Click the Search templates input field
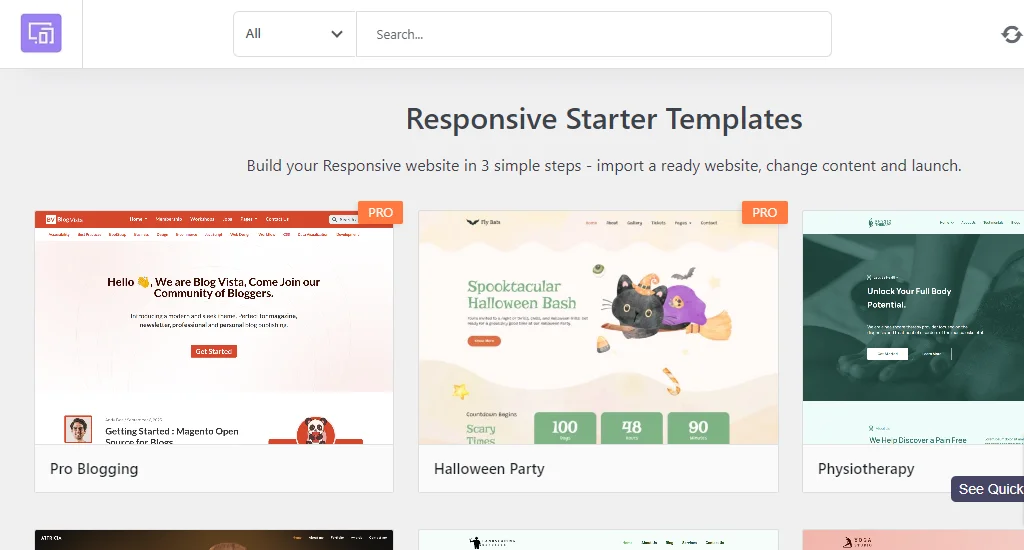The width and height of the screenshot is (1024, 550). pos(594,34)
